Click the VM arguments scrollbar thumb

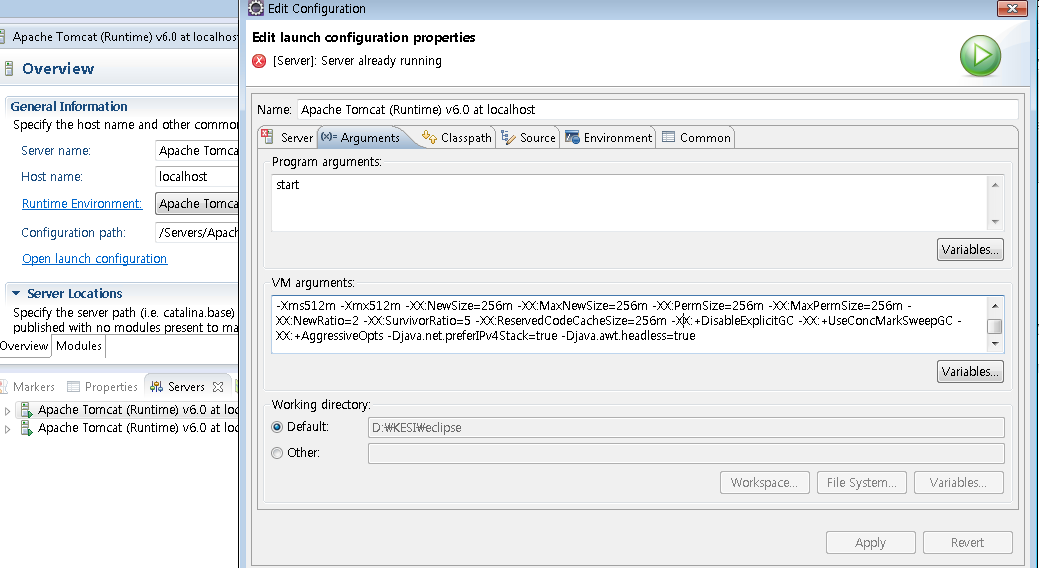(x=995, y=326)
